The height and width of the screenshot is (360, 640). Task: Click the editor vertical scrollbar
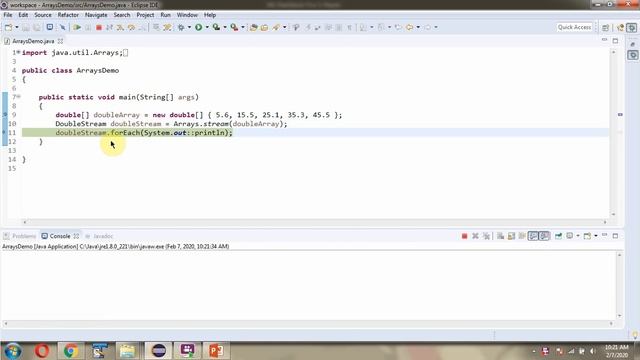pyautogui.click(x=613, y=133)
